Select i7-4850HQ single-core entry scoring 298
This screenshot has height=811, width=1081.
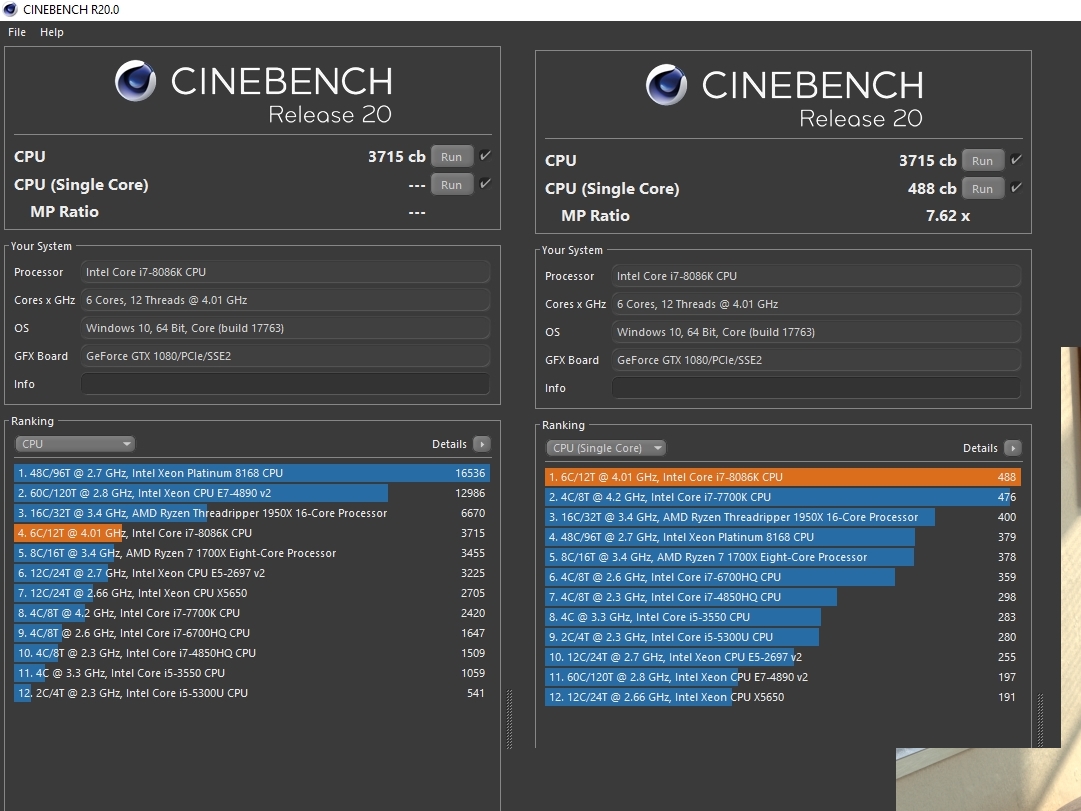(x=782, y=597)
